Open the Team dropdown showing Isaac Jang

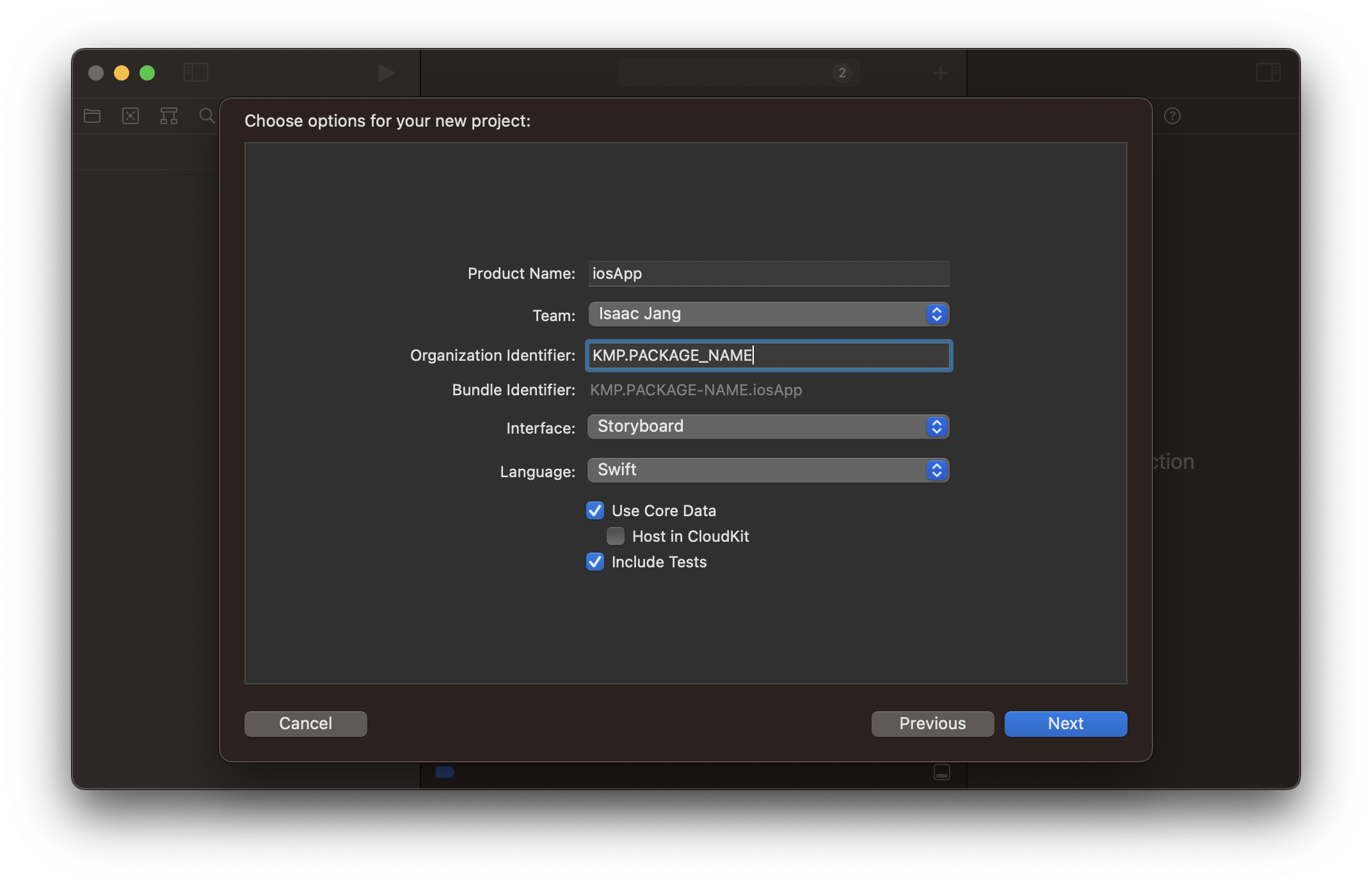(768, 314)
